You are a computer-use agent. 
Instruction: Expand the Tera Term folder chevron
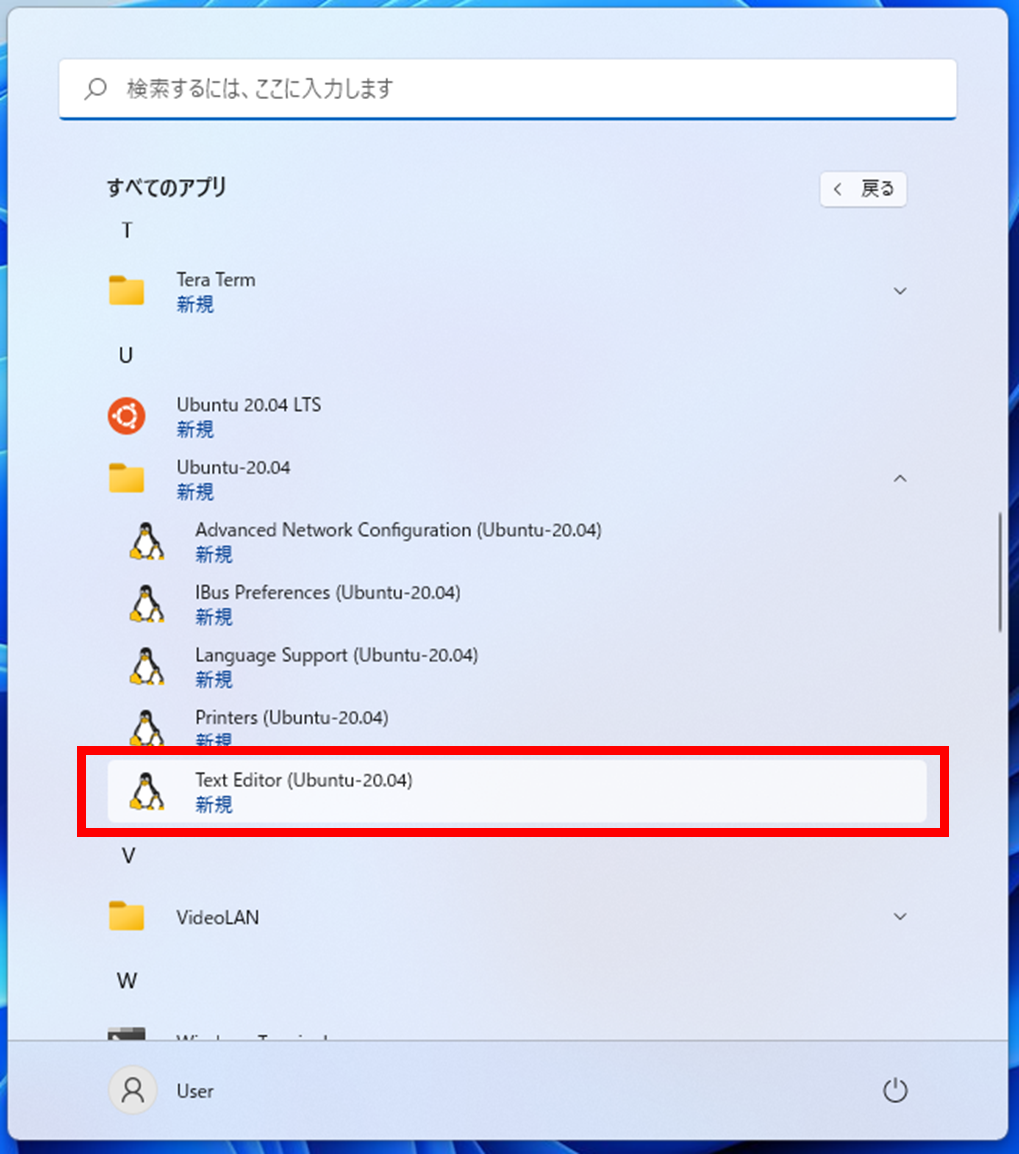(900, 291)
